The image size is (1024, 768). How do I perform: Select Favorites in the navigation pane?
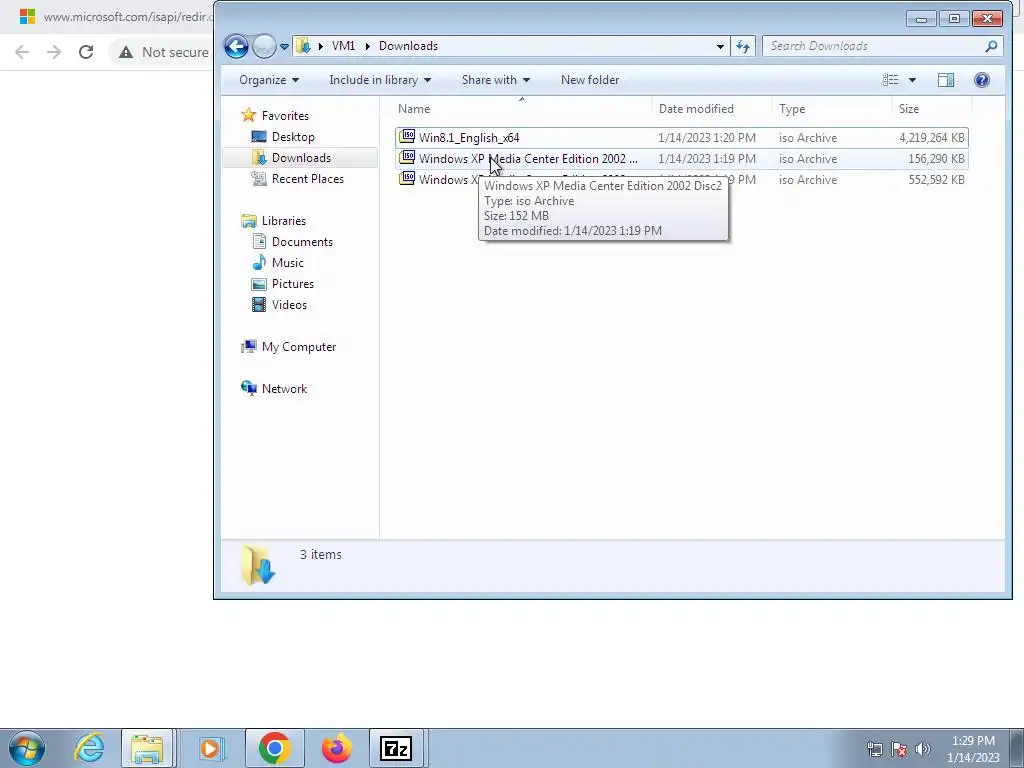[285, 116]
